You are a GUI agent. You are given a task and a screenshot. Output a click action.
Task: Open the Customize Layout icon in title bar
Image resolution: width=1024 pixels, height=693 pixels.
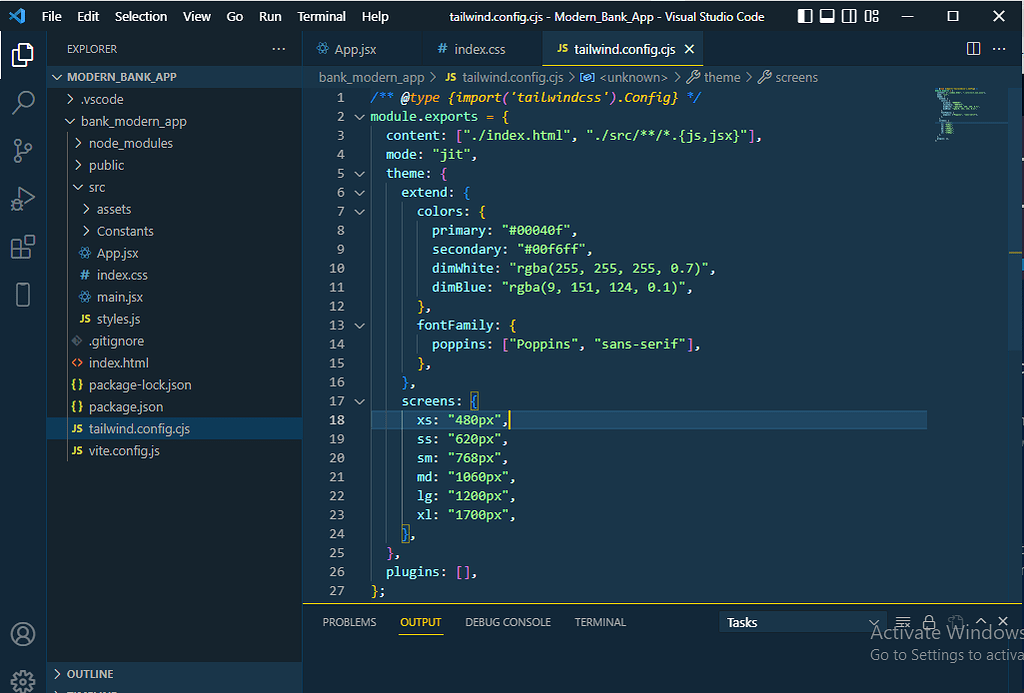(872, 16)
